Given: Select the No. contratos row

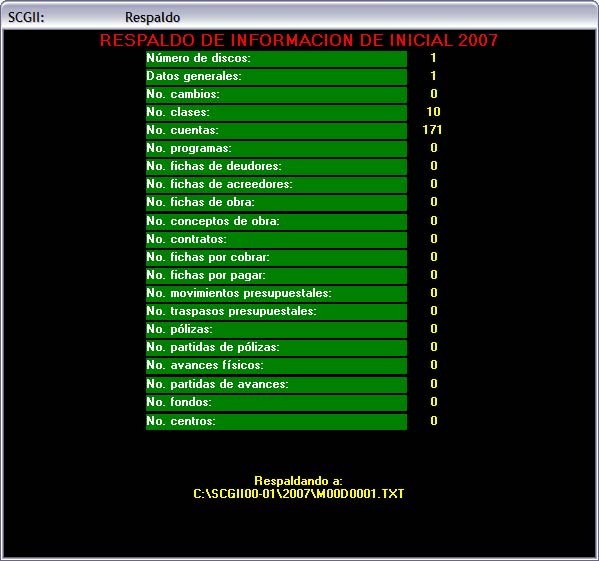Looking at the screenshot, I should pos(276,239).
